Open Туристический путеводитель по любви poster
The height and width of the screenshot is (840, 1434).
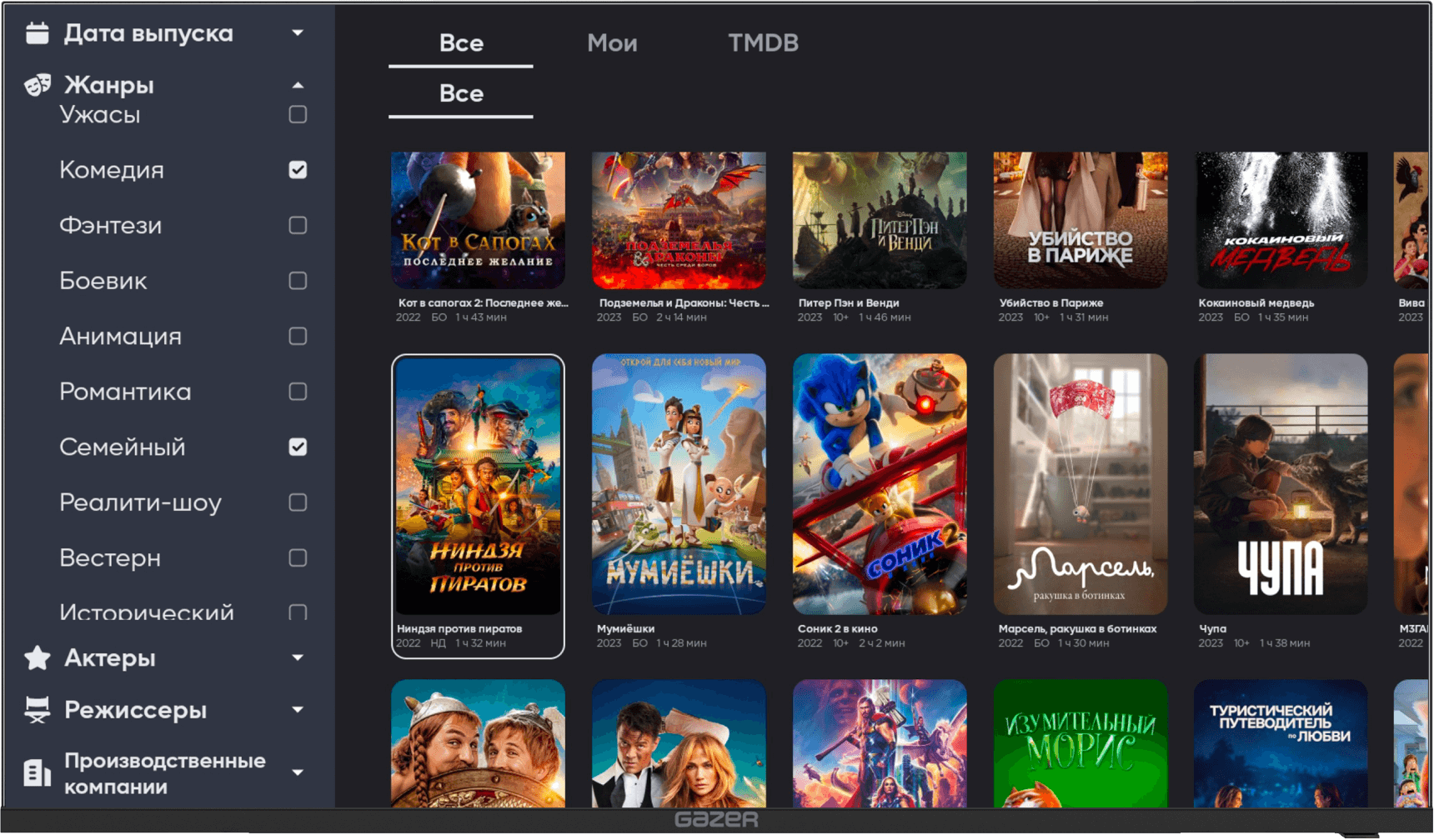pos(1281,743)
